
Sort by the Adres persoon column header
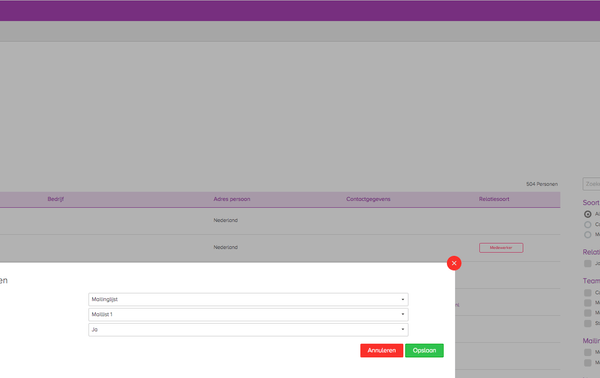(x=232, y=199)
